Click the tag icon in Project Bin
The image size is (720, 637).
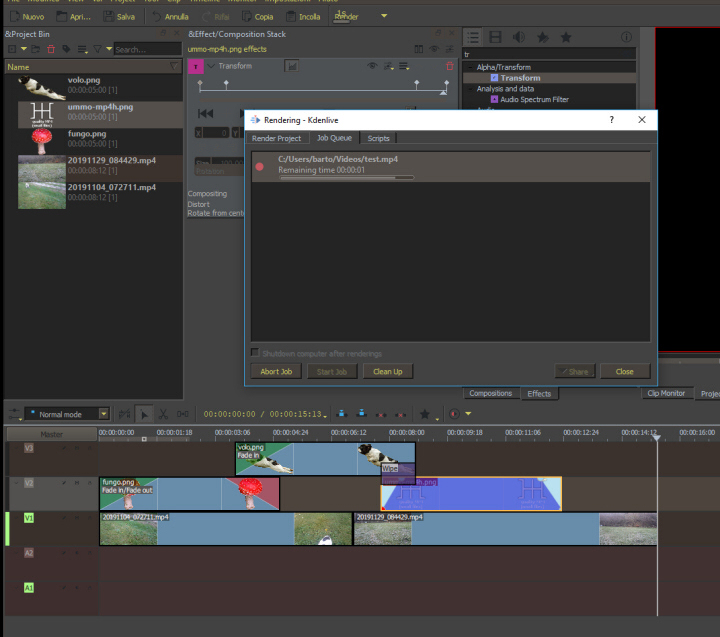click(67, 49)
